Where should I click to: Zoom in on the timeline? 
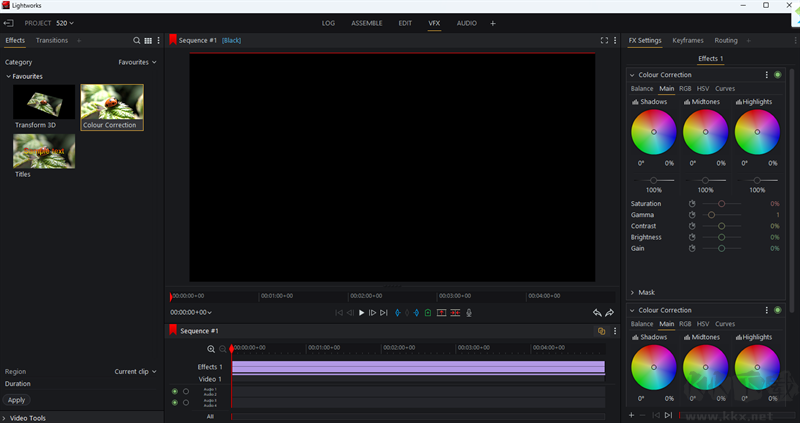click(x=211, y=349)
